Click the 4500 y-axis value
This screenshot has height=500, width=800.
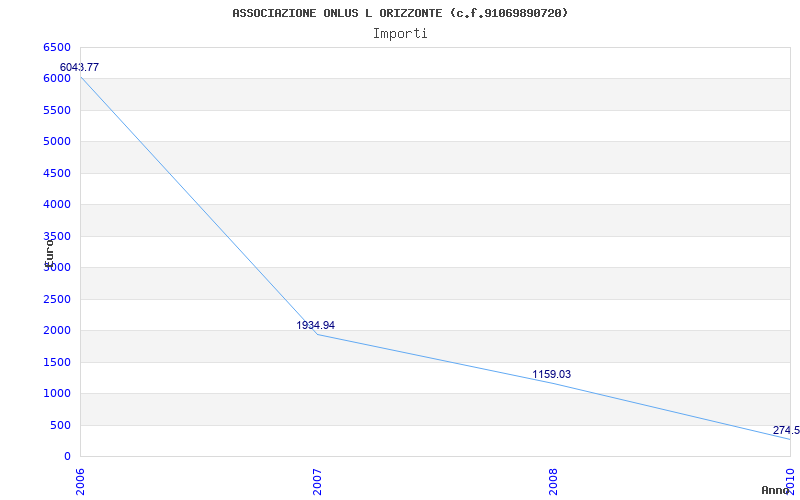57,173
